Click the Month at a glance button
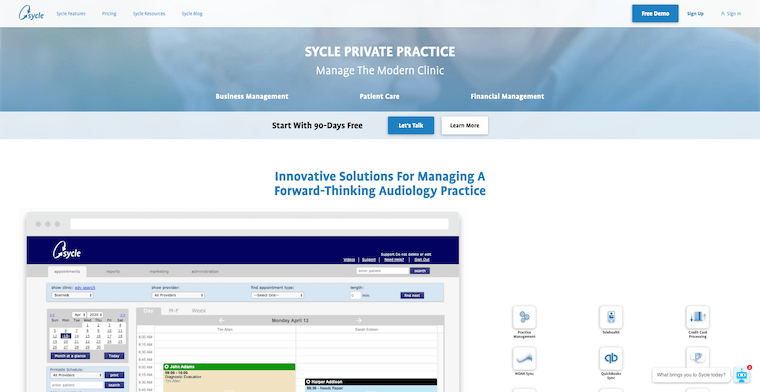 click(x=70, y=356)
